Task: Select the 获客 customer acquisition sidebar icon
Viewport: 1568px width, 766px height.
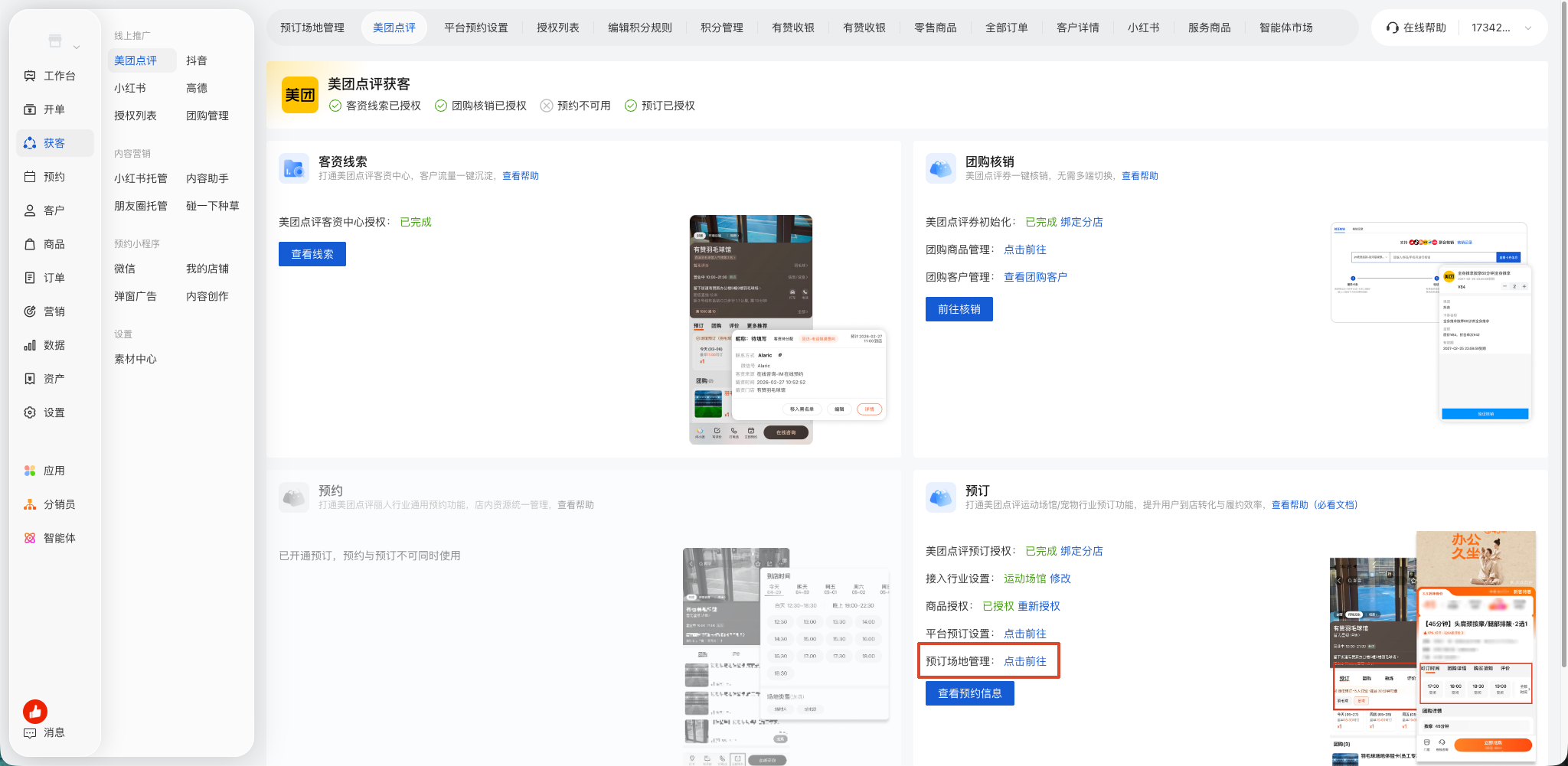Action: pyautogui.click(x=30, y=143)
